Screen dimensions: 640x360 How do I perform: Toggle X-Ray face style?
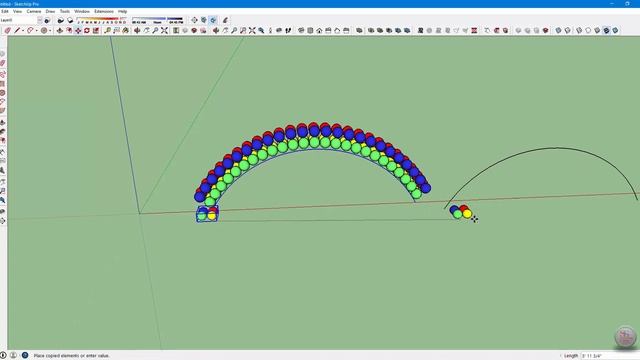coord(558,30)
